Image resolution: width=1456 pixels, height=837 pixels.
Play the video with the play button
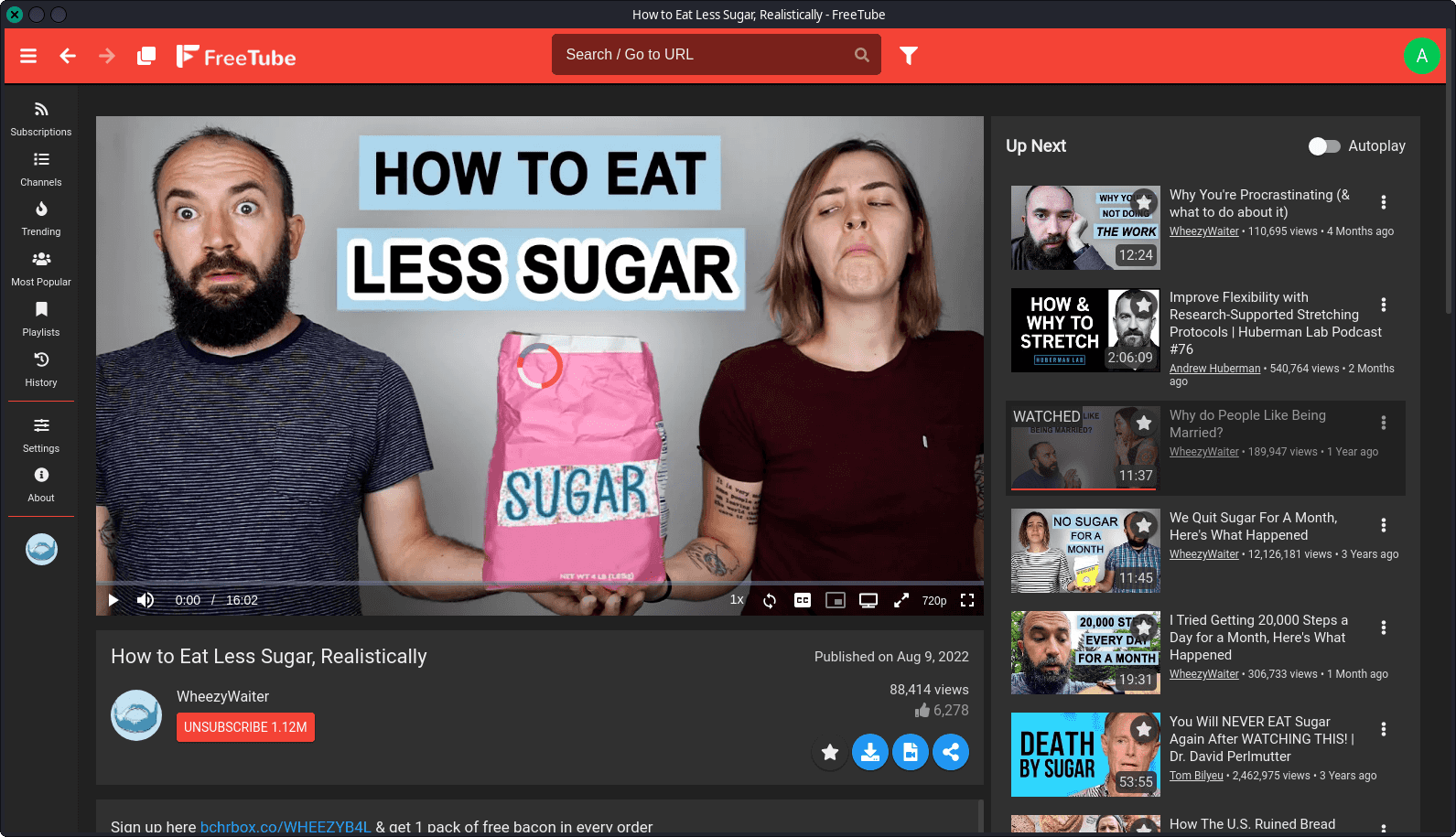[113, 600]
